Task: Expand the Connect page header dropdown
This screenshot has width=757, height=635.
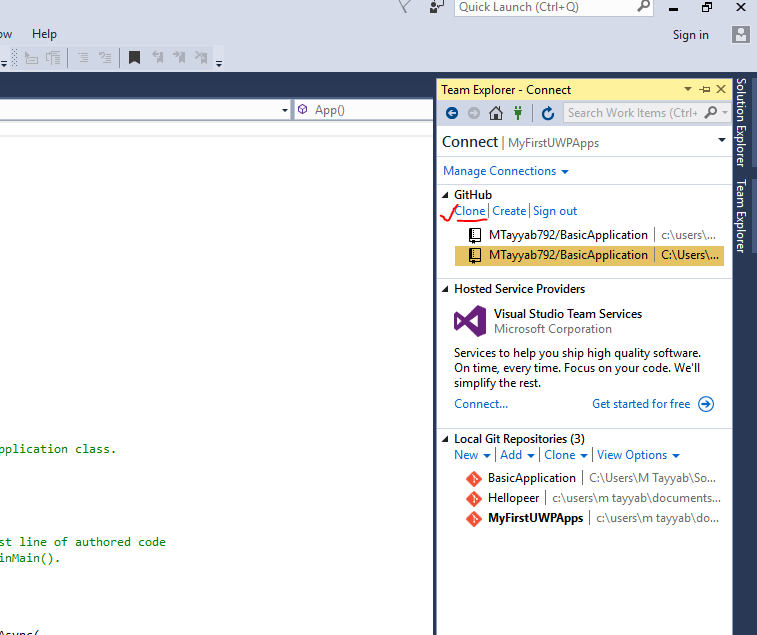Action: pos(722,140)
